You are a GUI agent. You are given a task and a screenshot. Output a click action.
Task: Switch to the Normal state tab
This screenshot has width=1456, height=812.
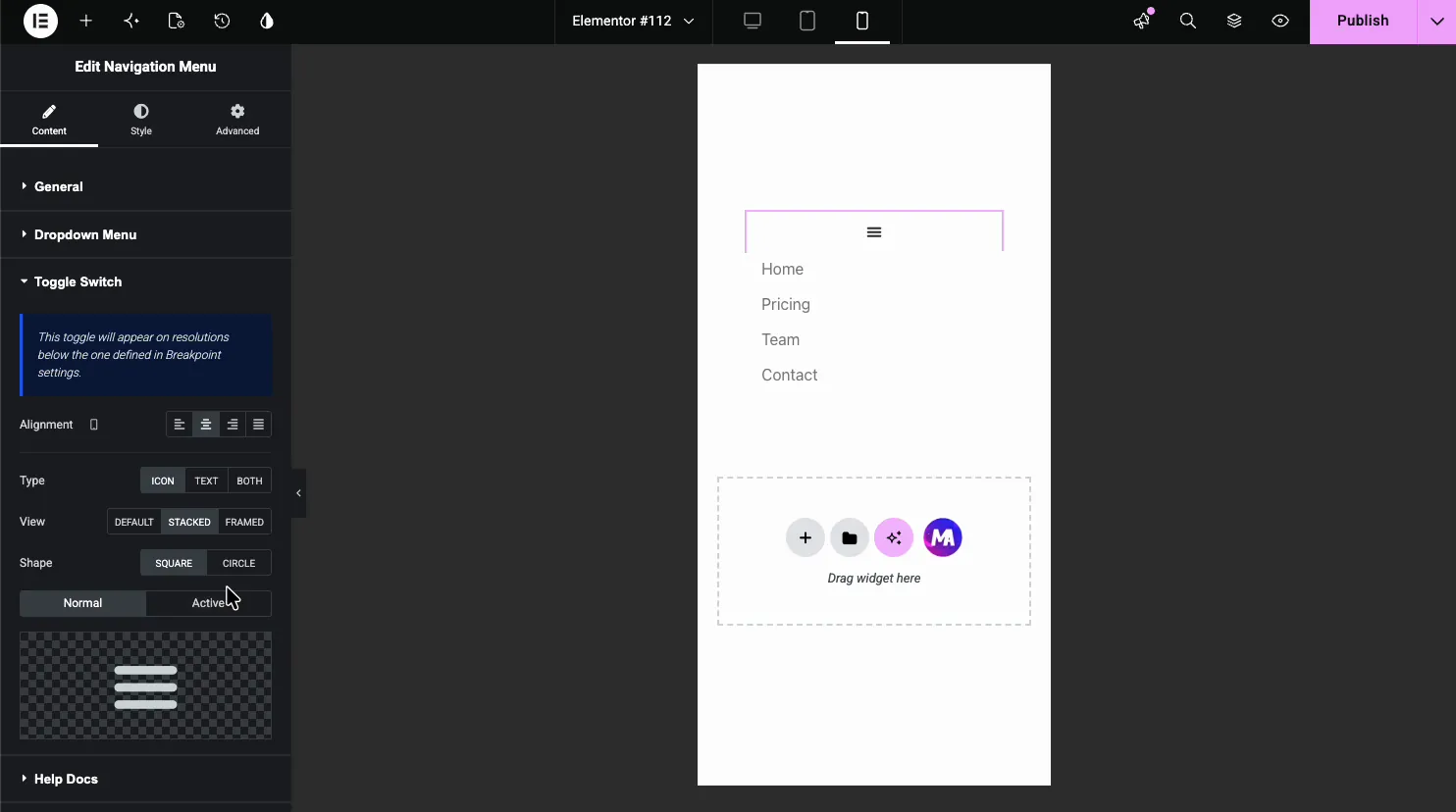coord(82,603)
